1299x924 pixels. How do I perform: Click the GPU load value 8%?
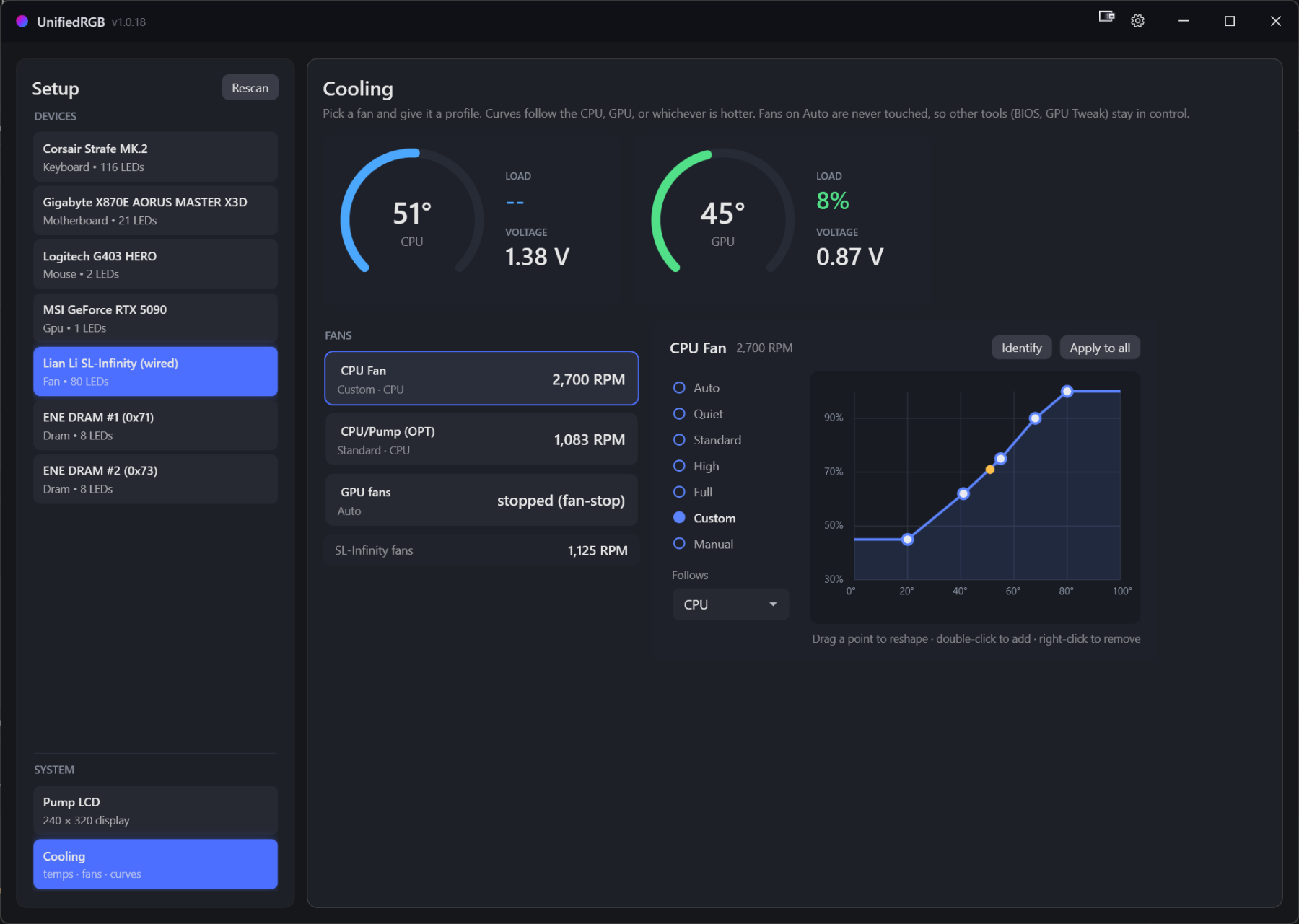point(832,201)
